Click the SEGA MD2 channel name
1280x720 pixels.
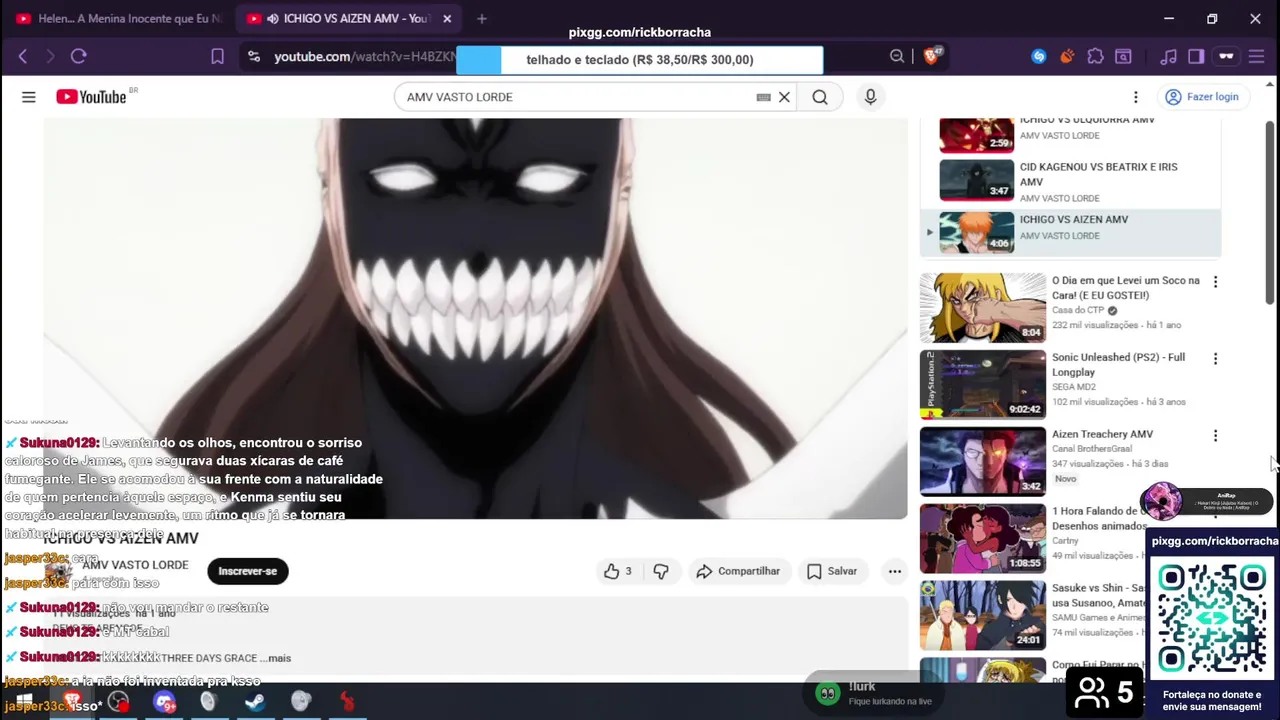[x=1074, y=387]
